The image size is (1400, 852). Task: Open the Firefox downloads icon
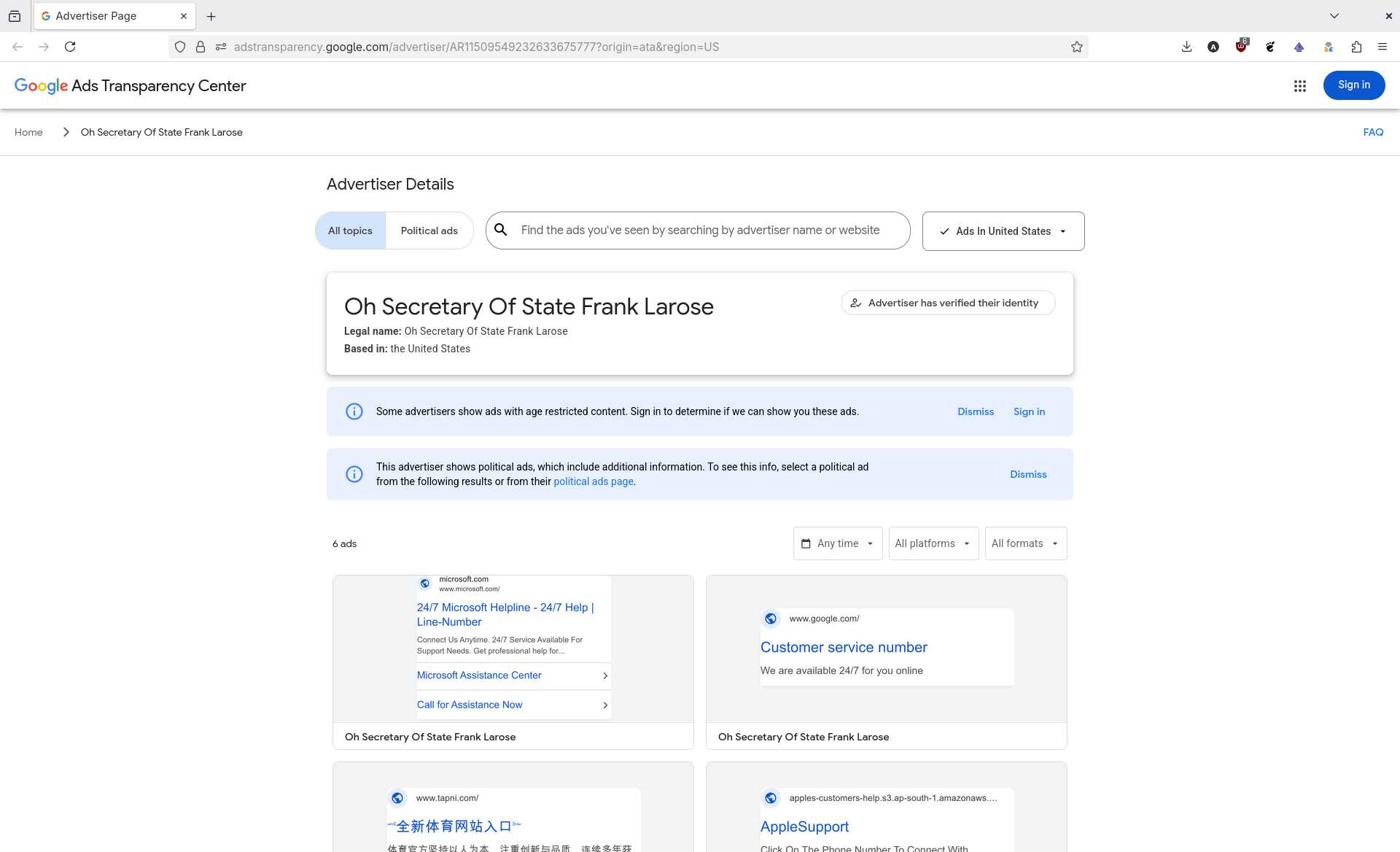(x=1186, y=47)
